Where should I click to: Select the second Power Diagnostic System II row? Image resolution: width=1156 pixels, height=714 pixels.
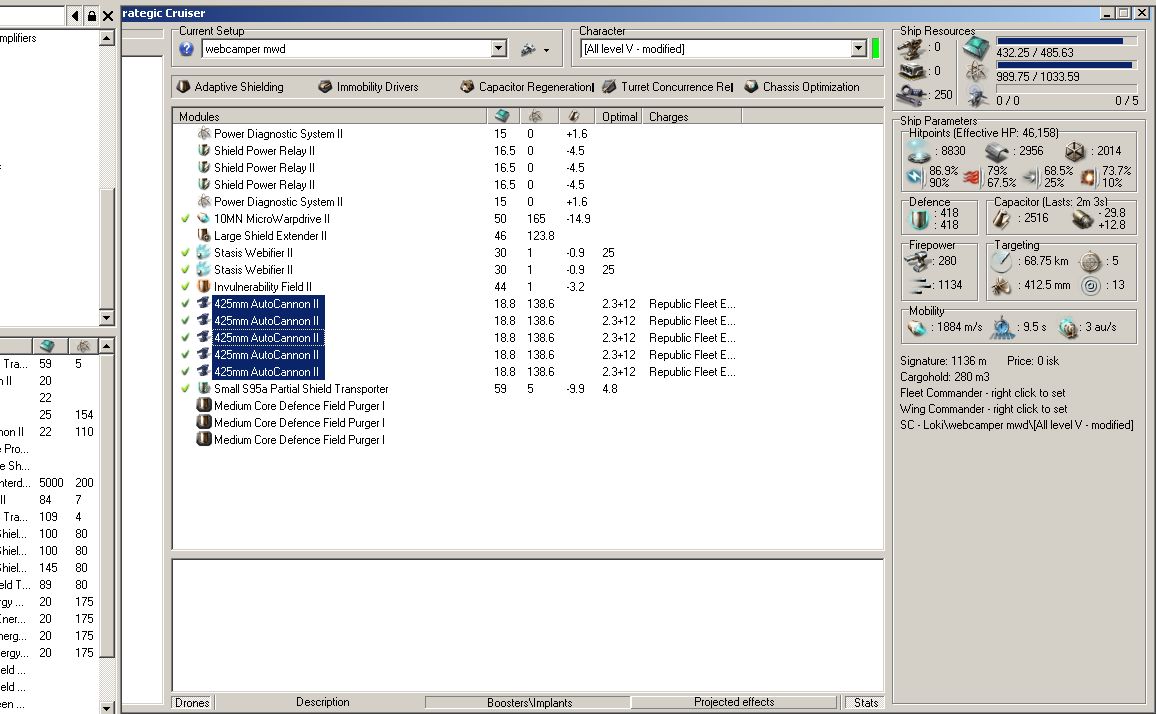278,201
